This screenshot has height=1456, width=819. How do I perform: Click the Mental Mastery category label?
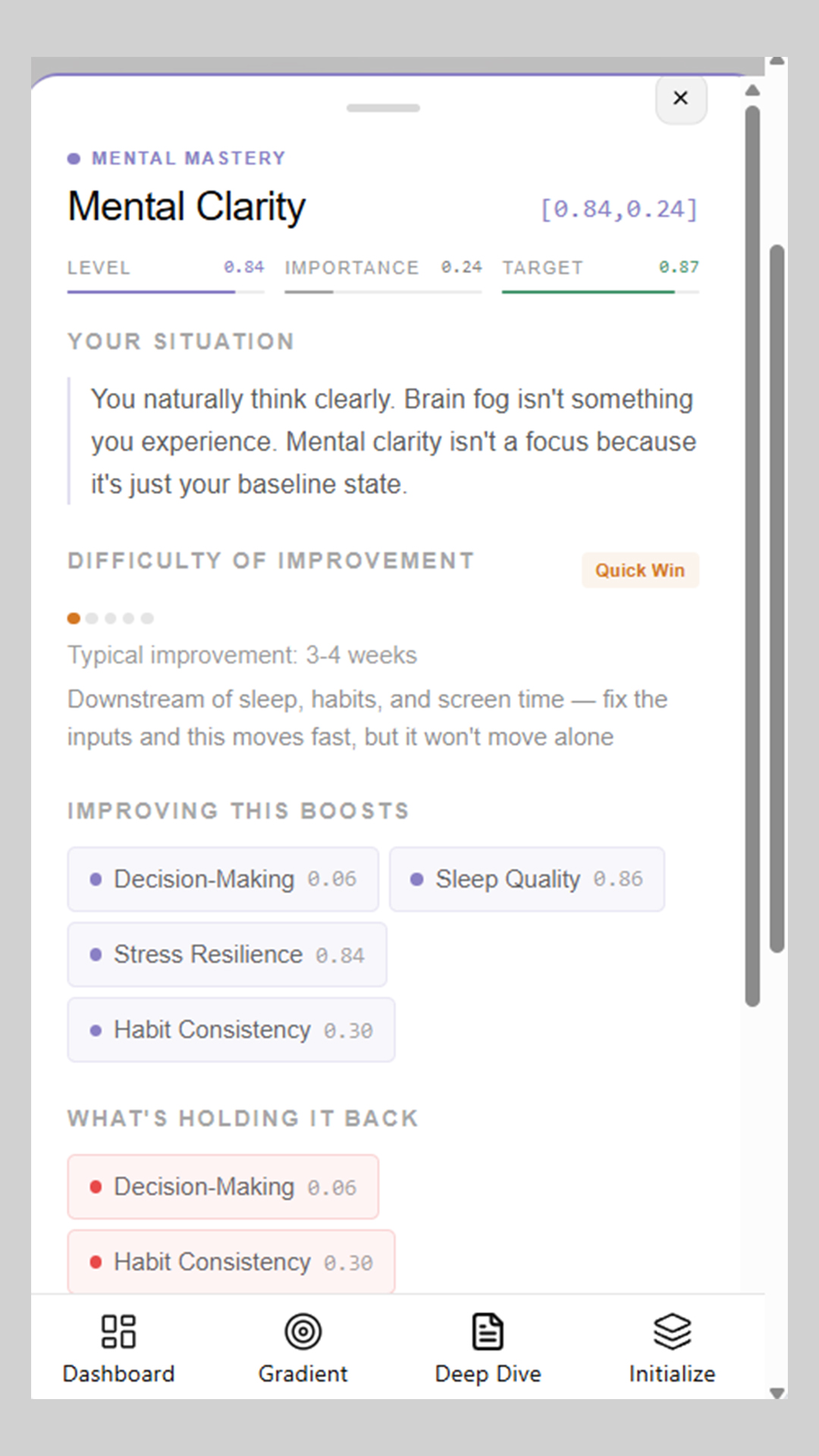point(188,158)
